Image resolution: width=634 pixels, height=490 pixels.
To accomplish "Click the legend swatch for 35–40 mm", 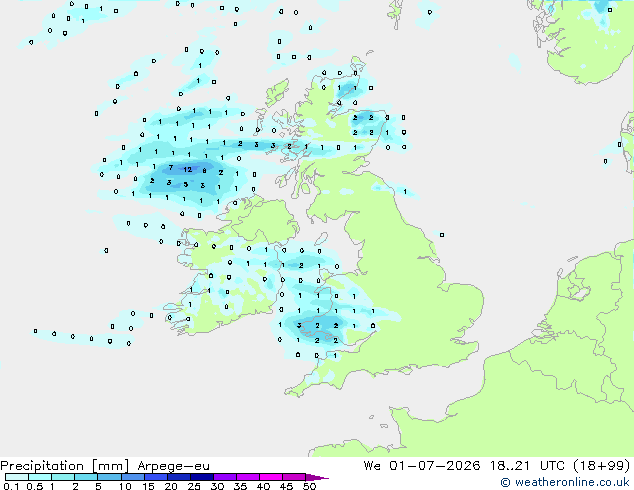I will (247, 477).
